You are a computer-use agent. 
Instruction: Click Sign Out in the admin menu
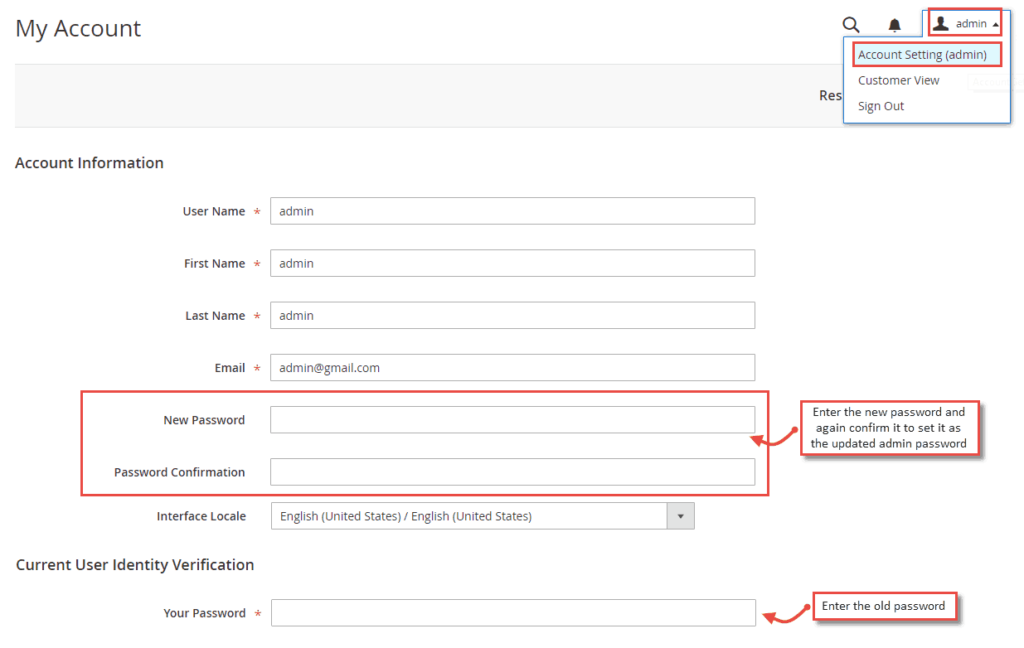[880, 105]
